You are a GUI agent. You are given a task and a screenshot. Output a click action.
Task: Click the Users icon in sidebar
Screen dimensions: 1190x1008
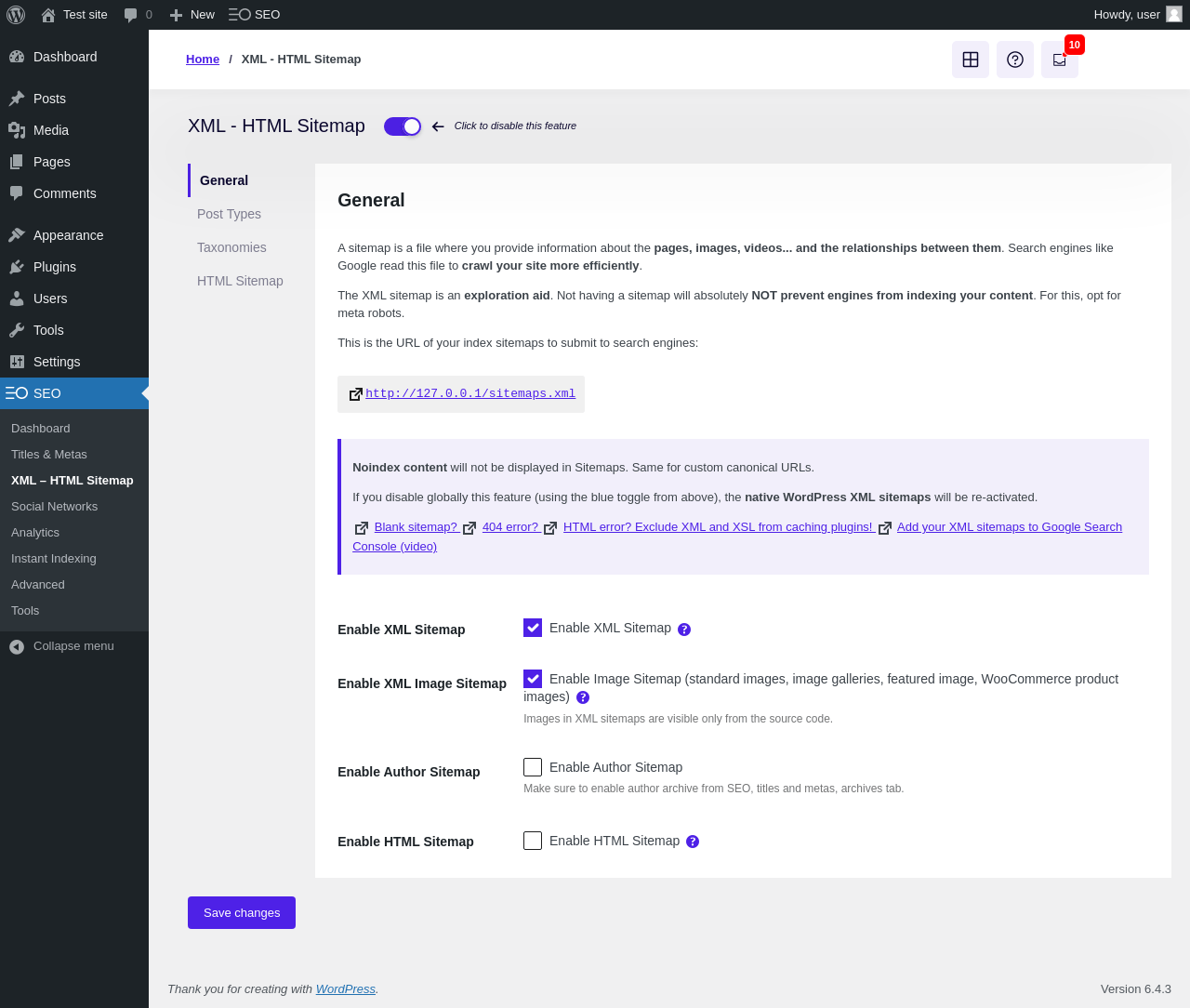point(17,298)
